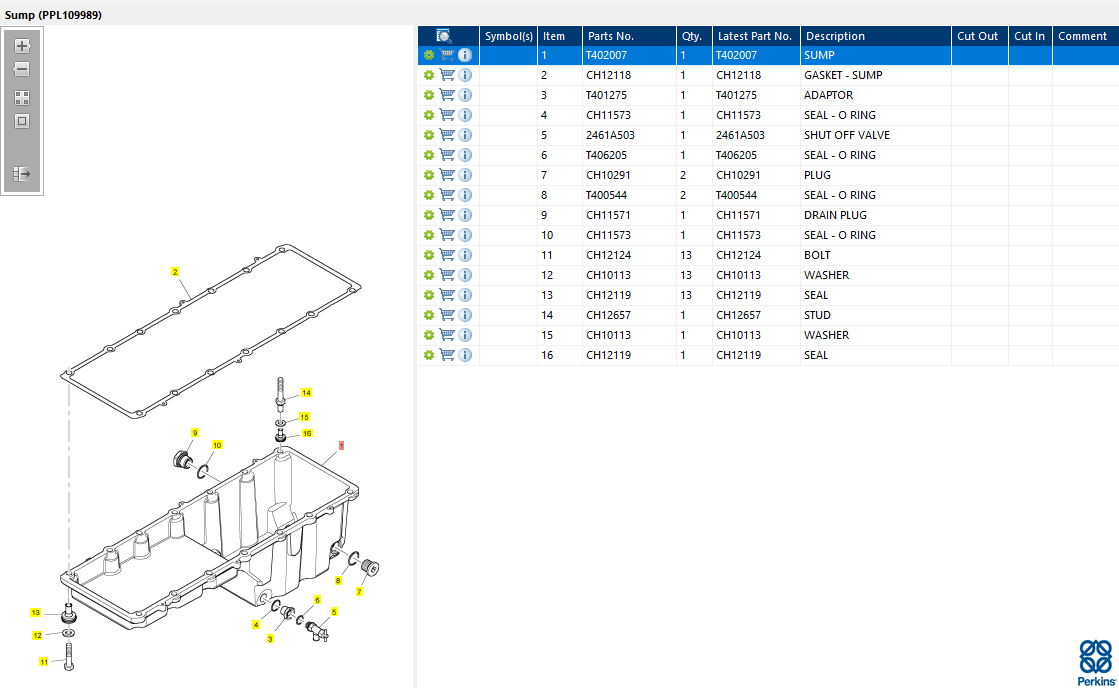1119x688 pixels.
Task: Add GASKET - SUMP to cart
Action: coord(447,75)
